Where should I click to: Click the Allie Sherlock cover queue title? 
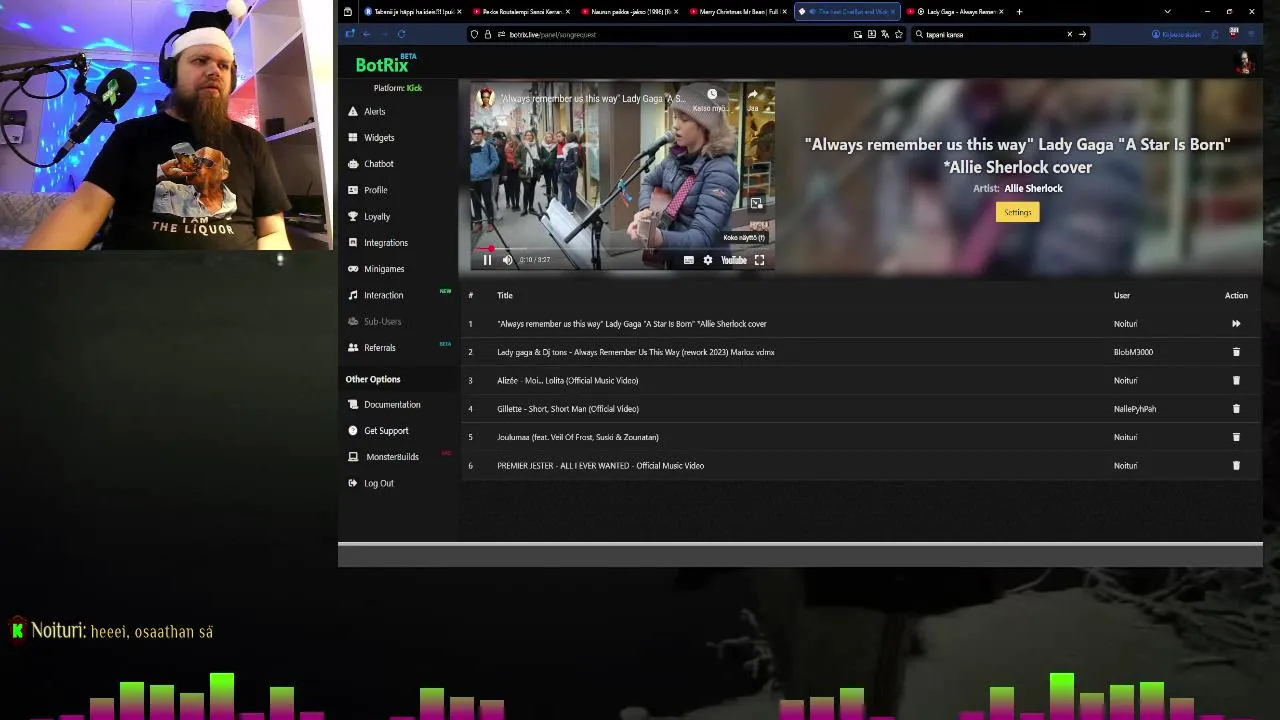click(x=632, y=324)
